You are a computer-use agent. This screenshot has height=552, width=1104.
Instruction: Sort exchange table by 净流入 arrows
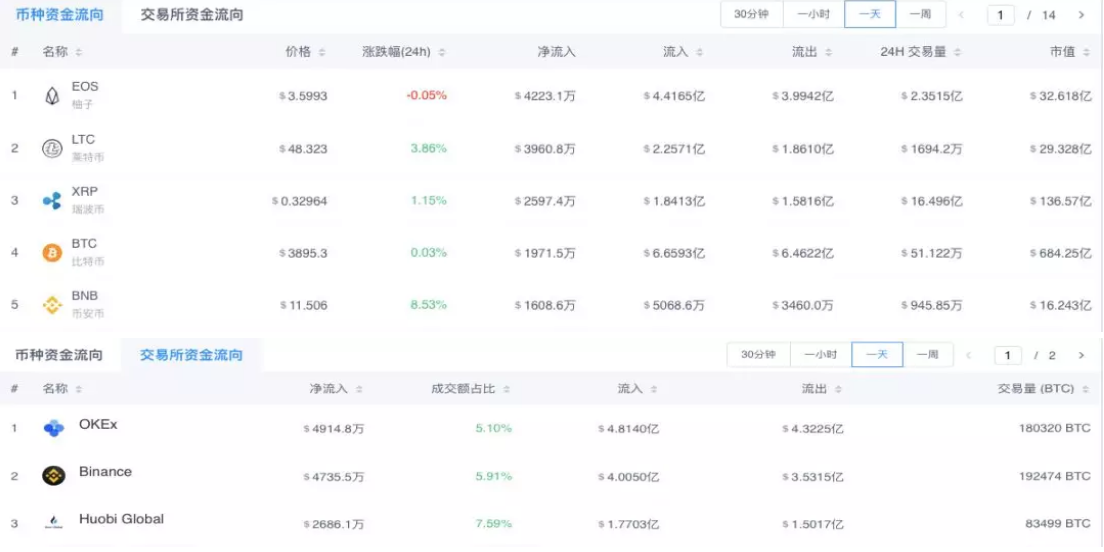tap(359, 389)
